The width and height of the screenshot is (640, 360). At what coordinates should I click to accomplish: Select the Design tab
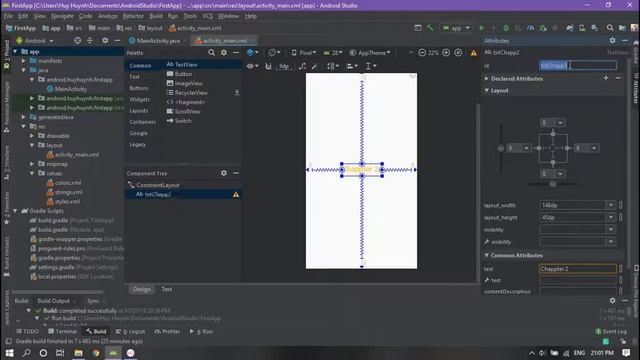pos(142,289)
